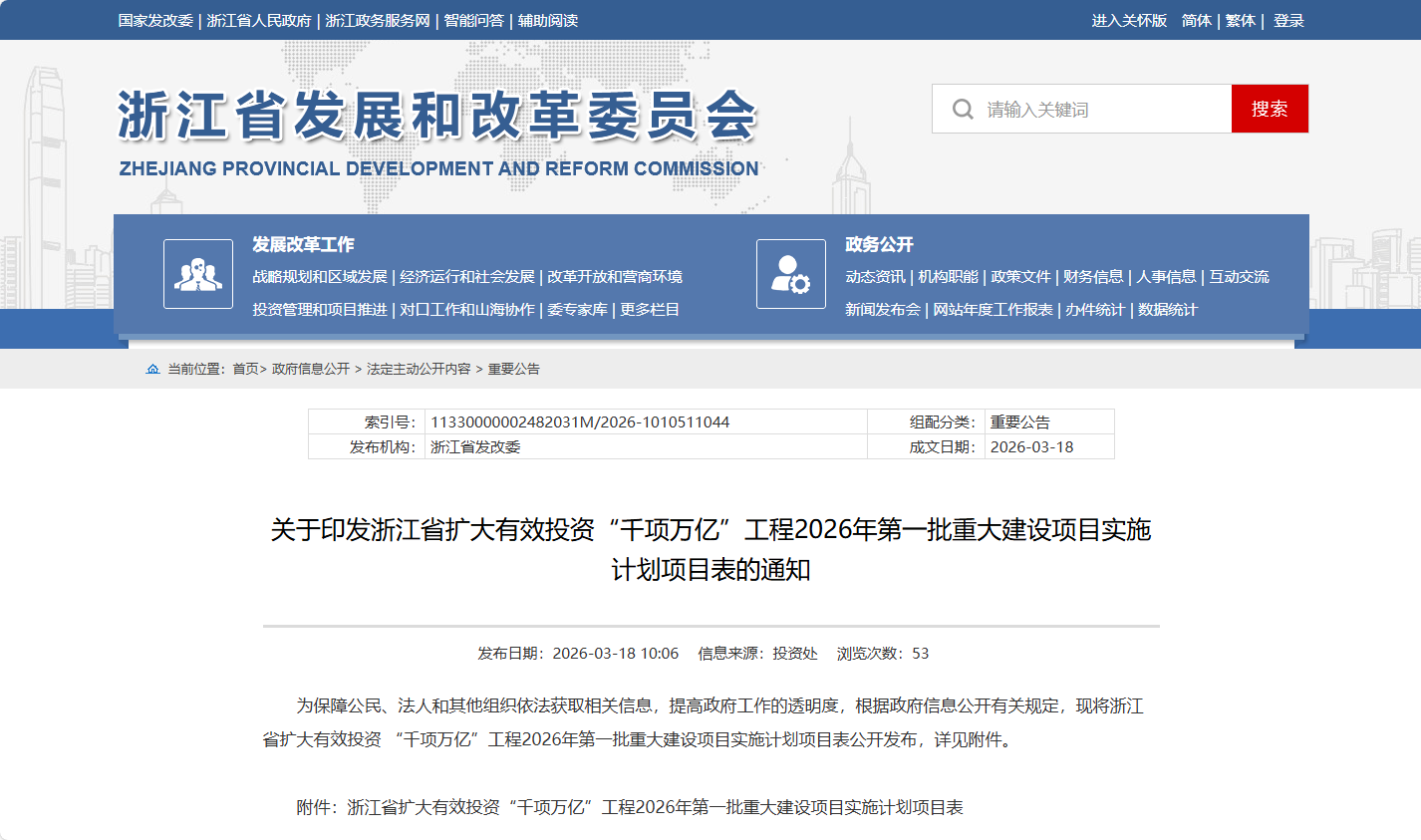1421x840 pixels.
Task: Switch language to 简体
Action: tap(1197, 21)
